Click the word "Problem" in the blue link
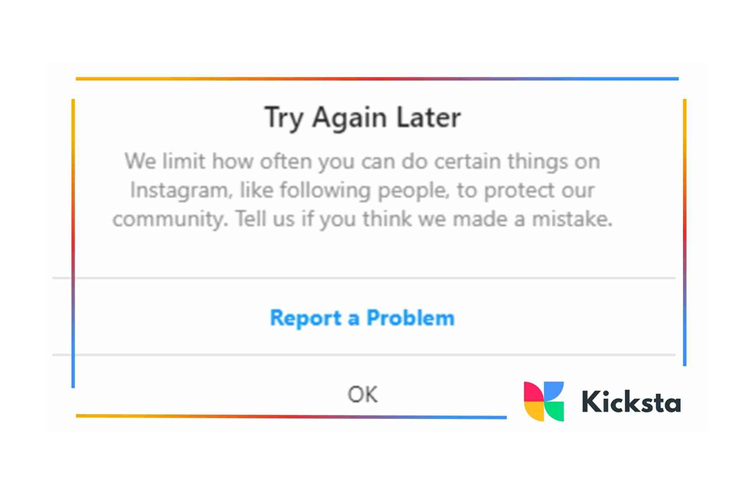Image resolution: width=750 pixels, height=500 pixels. pos(410,318)
